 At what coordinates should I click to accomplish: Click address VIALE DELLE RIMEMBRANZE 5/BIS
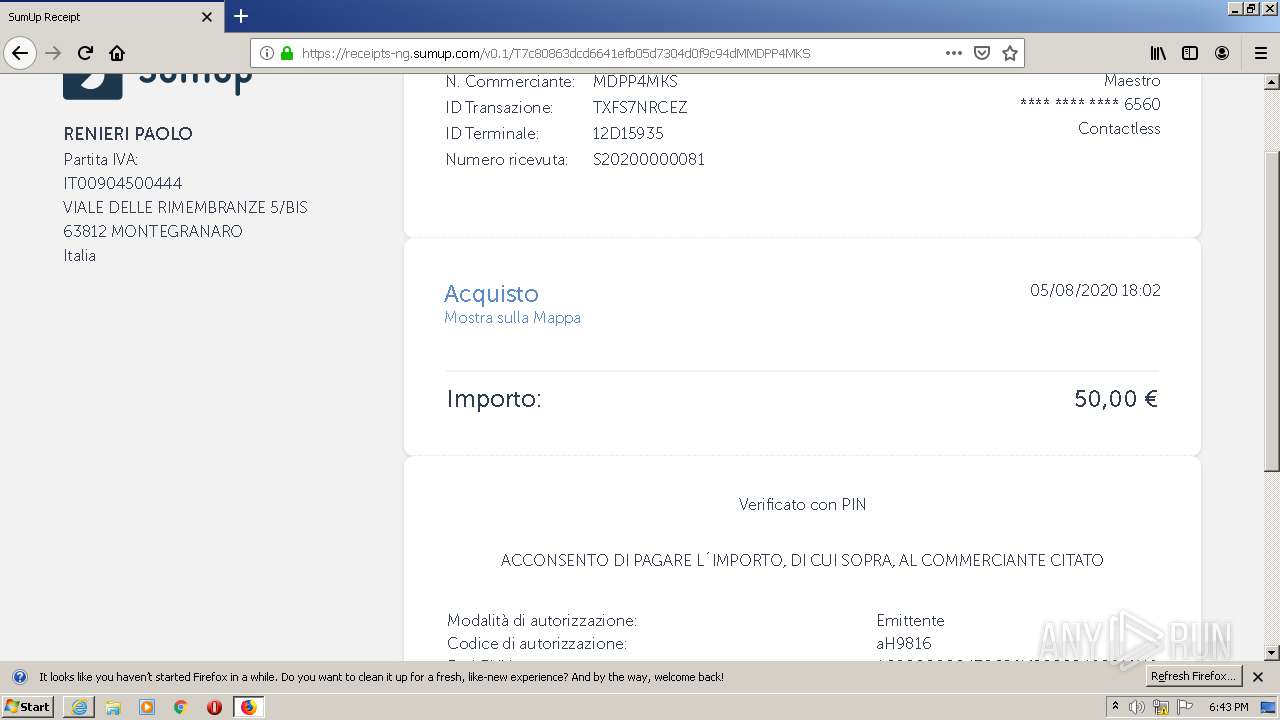[186, 208]
